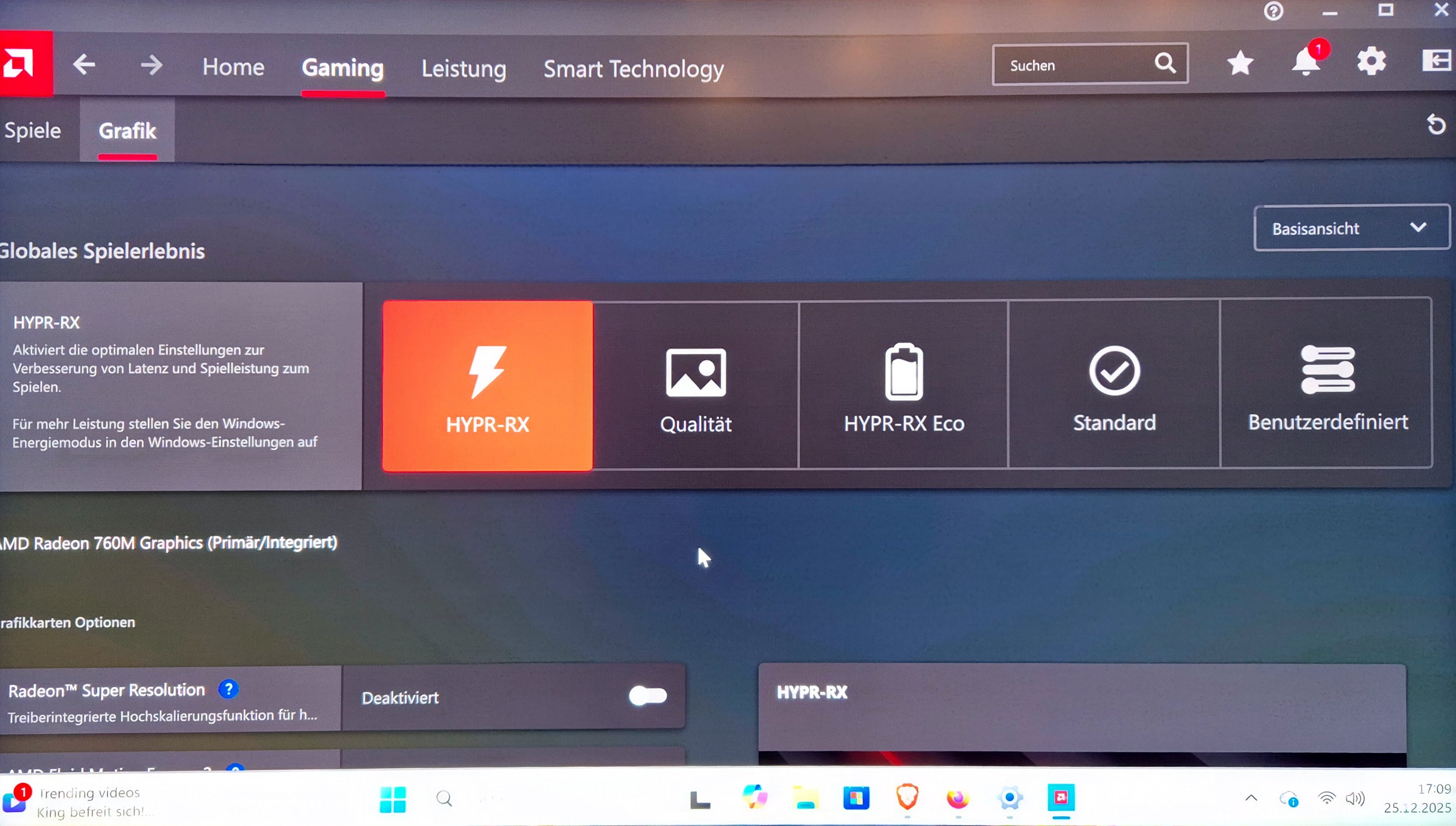The height and width of the screenshot is (826, 1456).
Task: Toggle the Radeon Super Resolution switch
Action: coord(648,695)
